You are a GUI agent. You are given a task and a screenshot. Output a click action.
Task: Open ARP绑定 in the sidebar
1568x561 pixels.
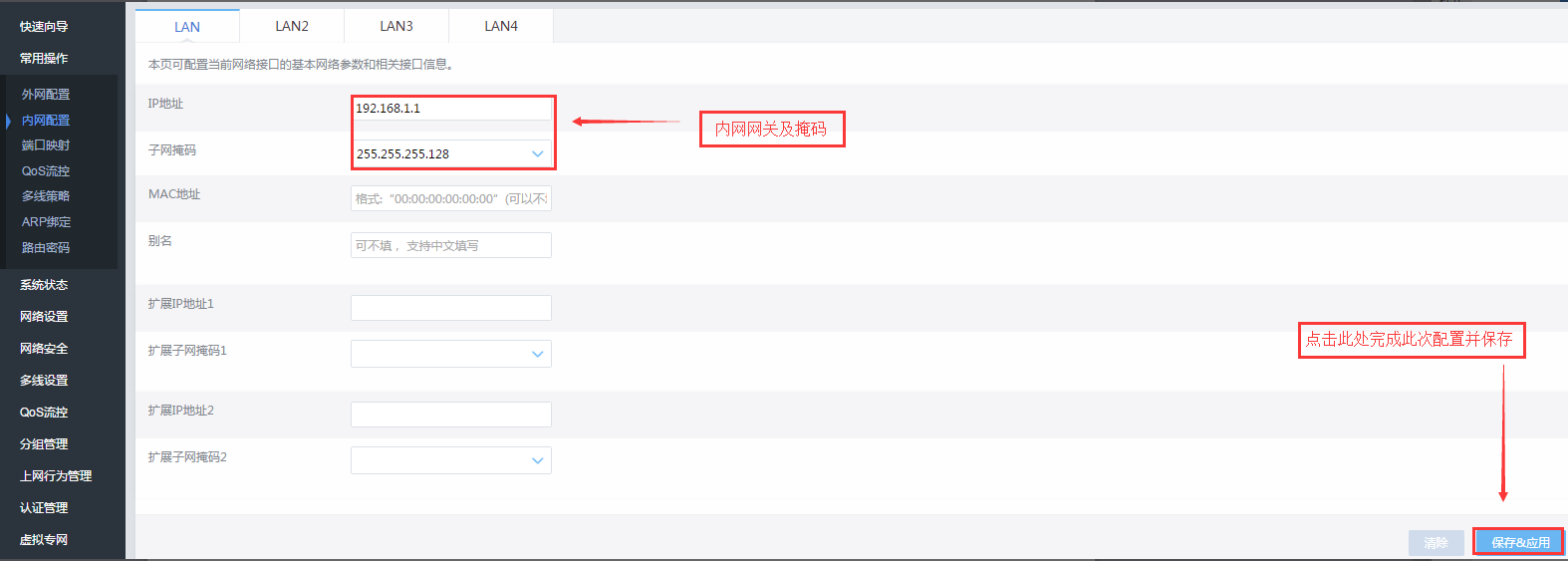click(46, 222)
